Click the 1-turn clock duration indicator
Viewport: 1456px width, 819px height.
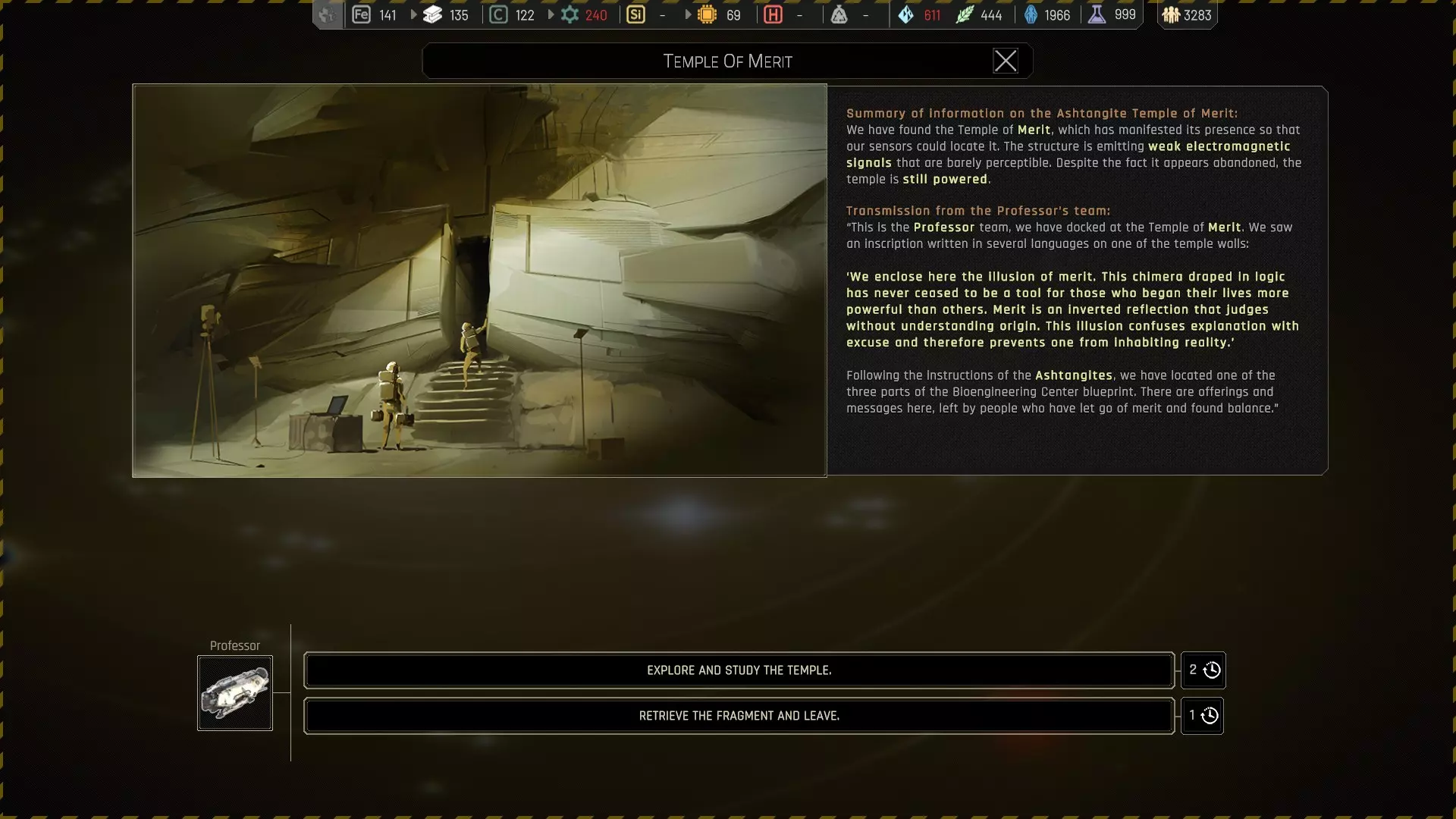click(x=1203, y=716)
